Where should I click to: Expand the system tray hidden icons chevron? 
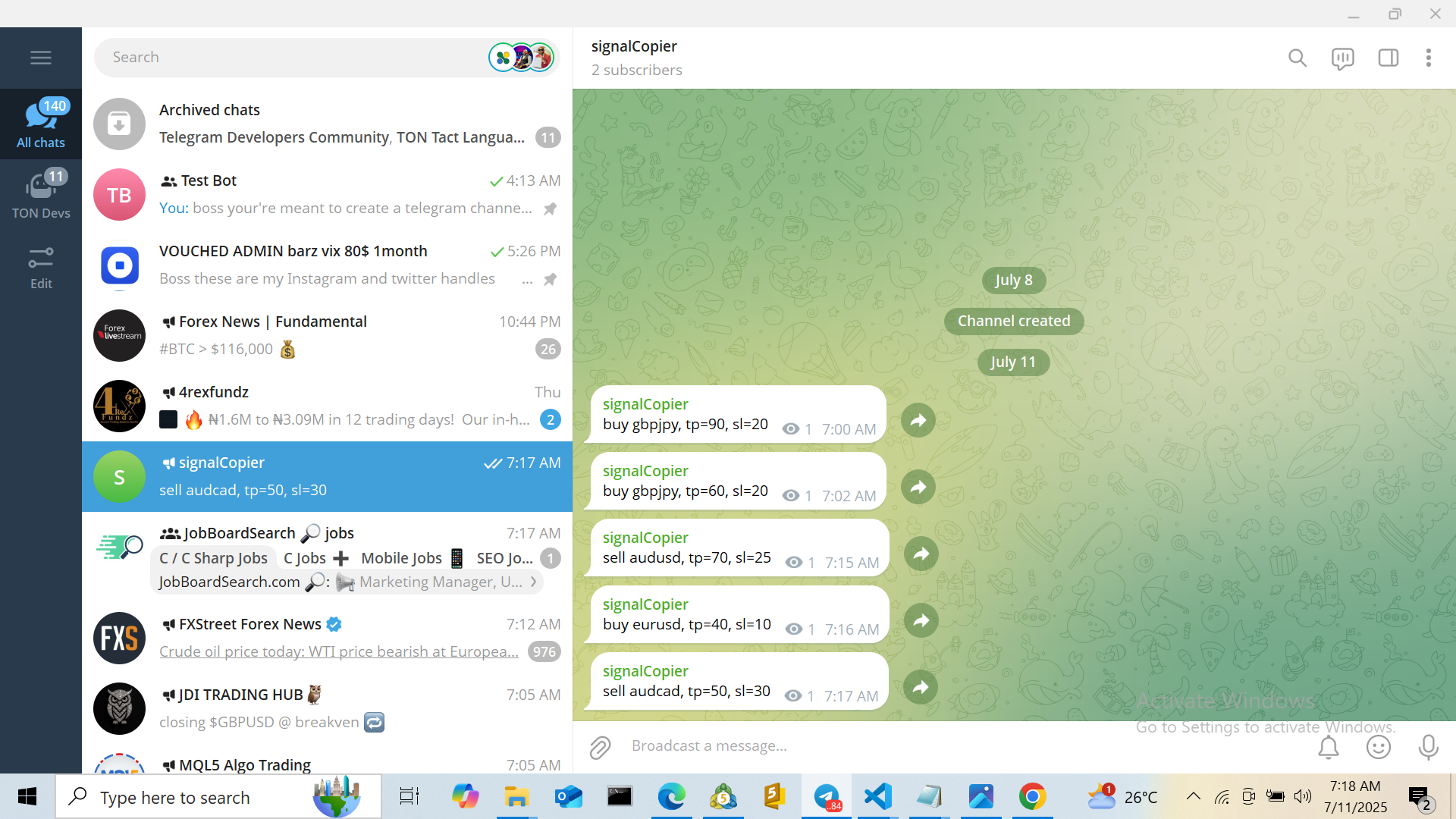pos(1193,796)
